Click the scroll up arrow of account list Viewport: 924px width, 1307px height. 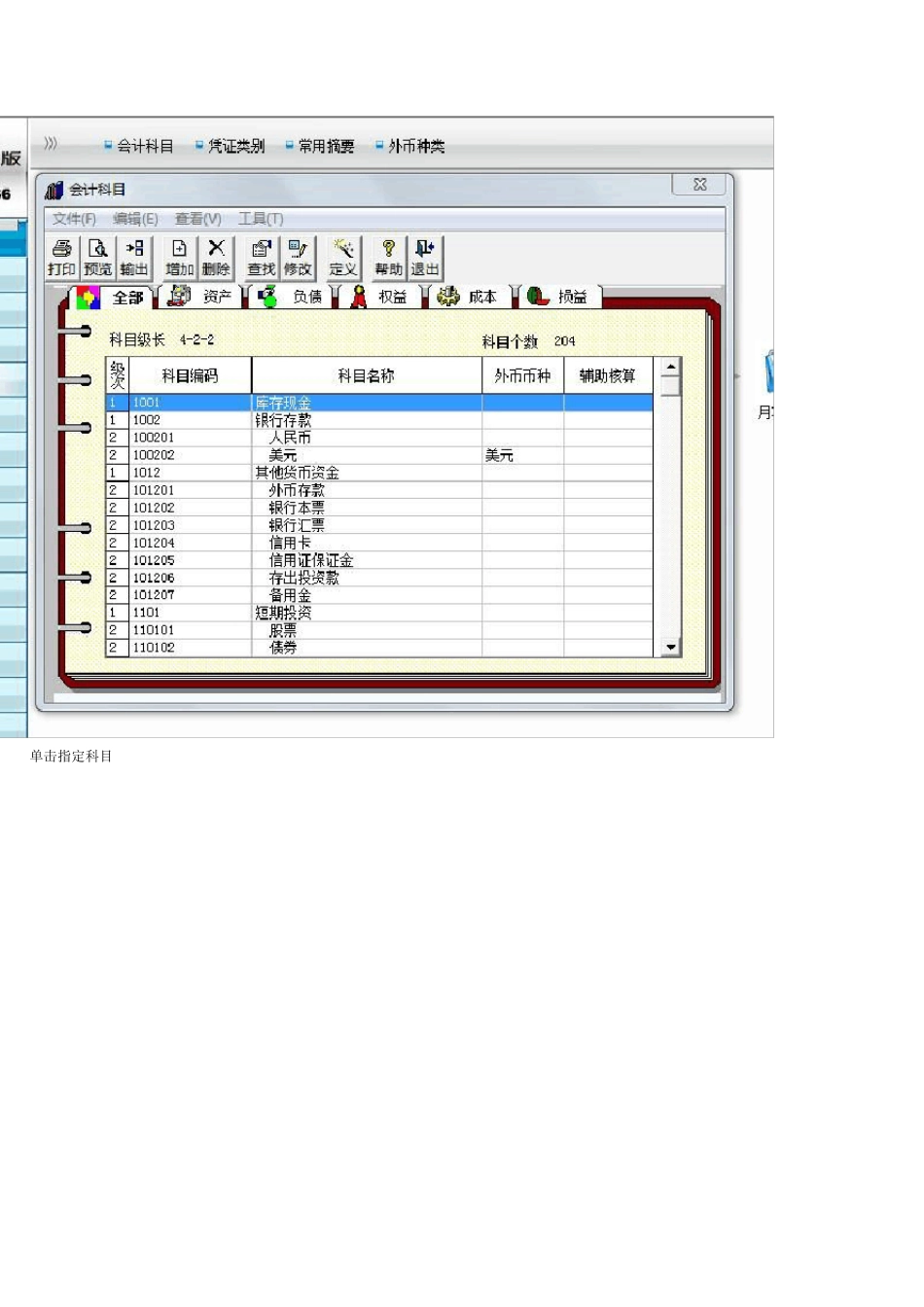[x=670, y=366]
